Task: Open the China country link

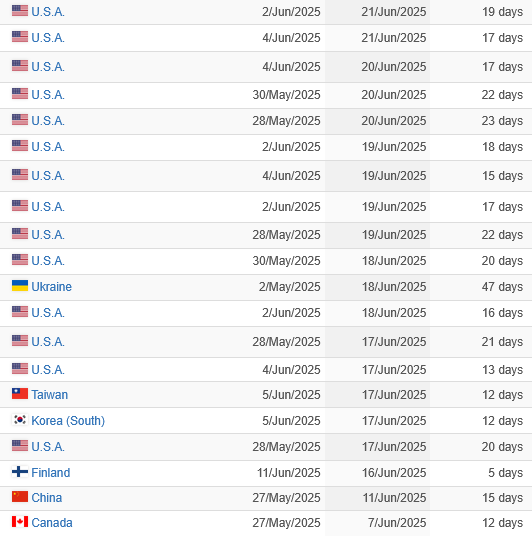Action: click(x=46, y=497)
